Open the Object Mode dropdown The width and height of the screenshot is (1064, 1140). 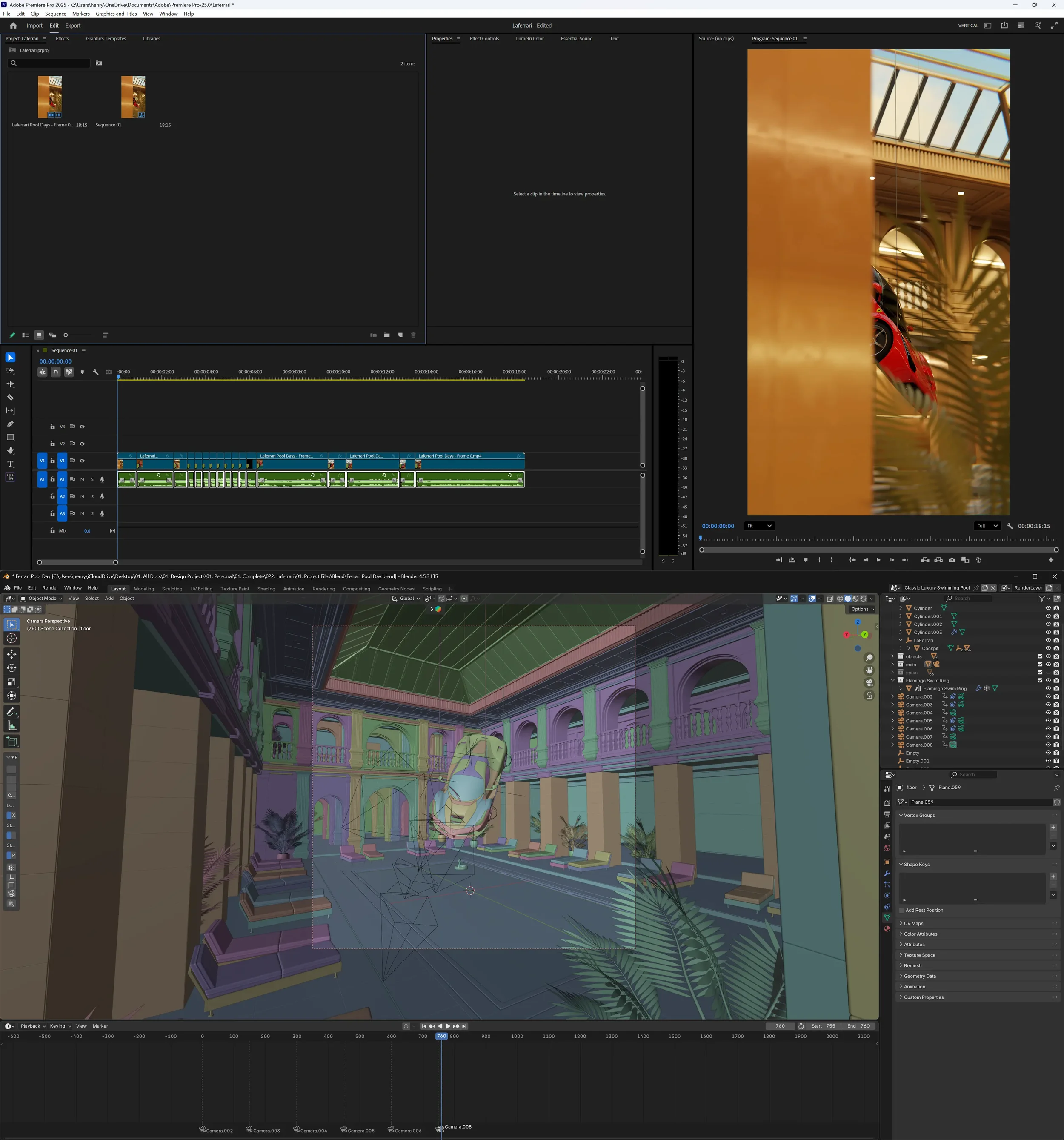(x=41, y=599)
